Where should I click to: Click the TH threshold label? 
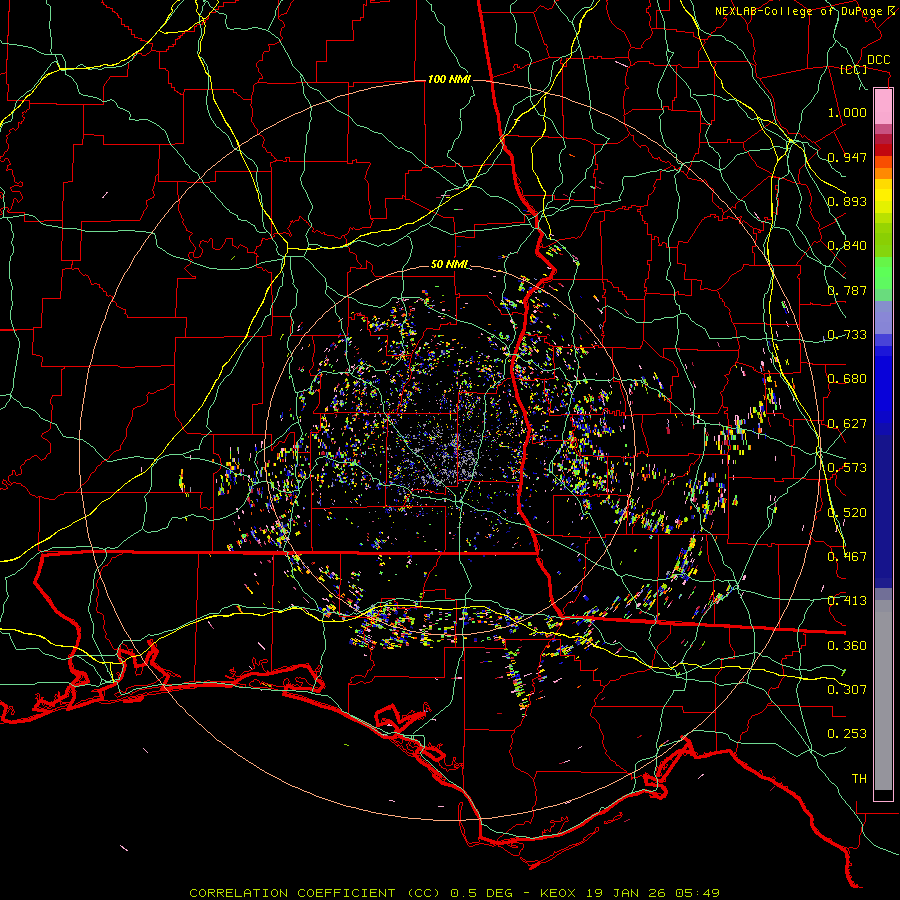click(859, 779)
